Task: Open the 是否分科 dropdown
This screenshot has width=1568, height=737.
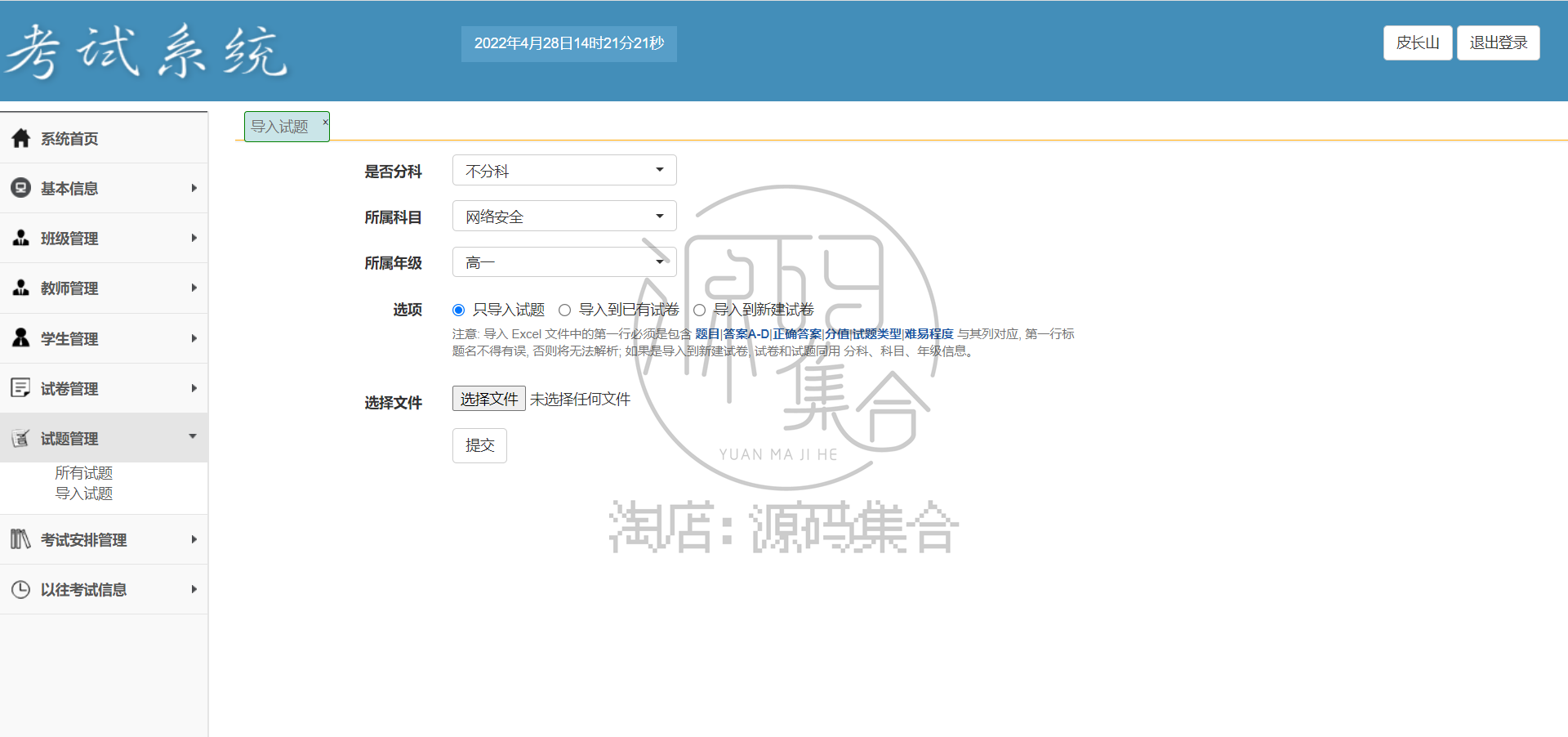Action: [564, 170]
